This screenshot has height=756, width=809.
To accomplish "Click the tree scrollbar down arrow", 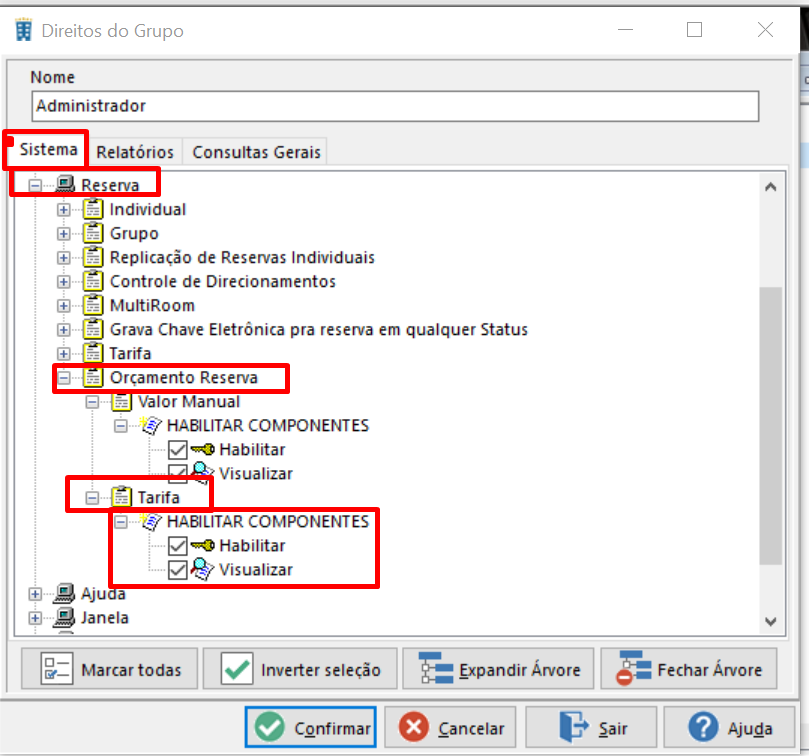I will point(770,621).
